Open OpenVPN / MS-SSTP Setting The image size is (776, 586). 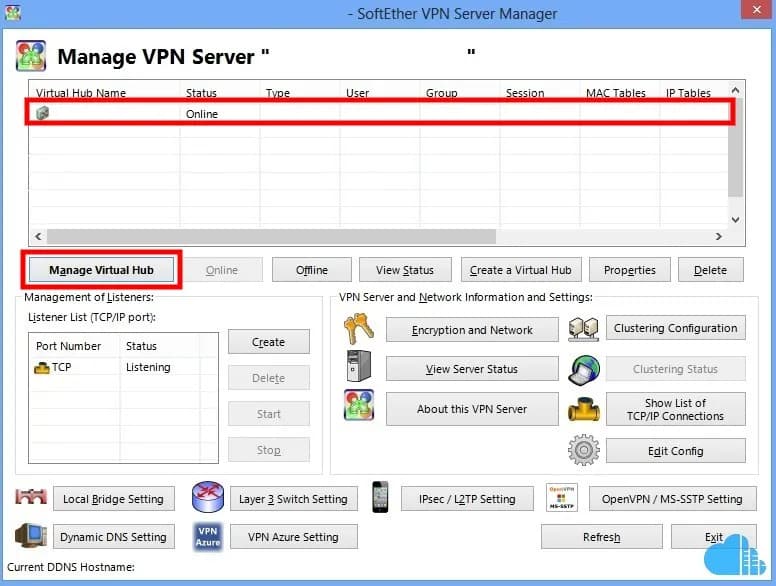(x=673, y=499)
